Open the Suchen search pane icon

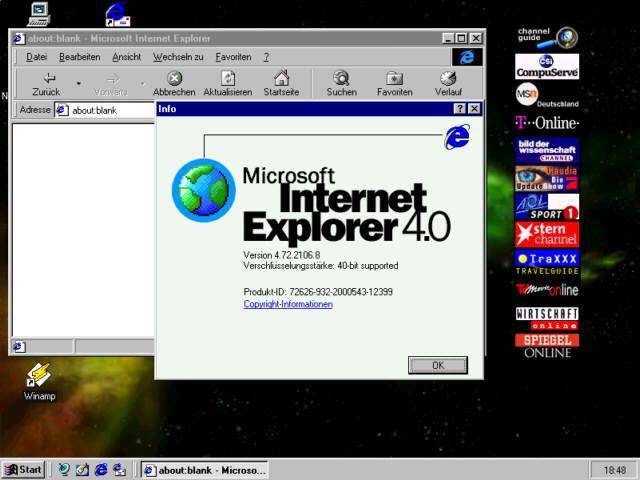point(341,78)
